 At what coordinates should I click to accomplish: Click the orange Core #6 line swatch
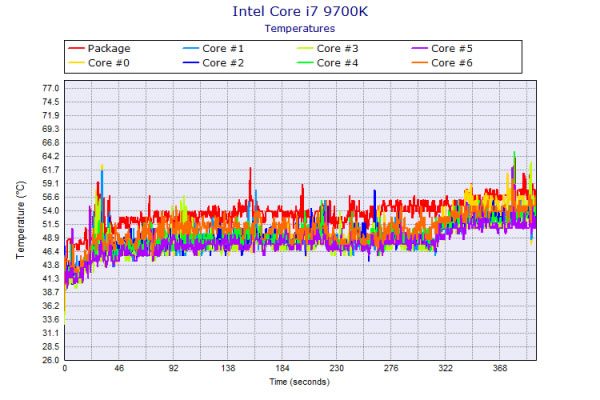click(419, 63)
